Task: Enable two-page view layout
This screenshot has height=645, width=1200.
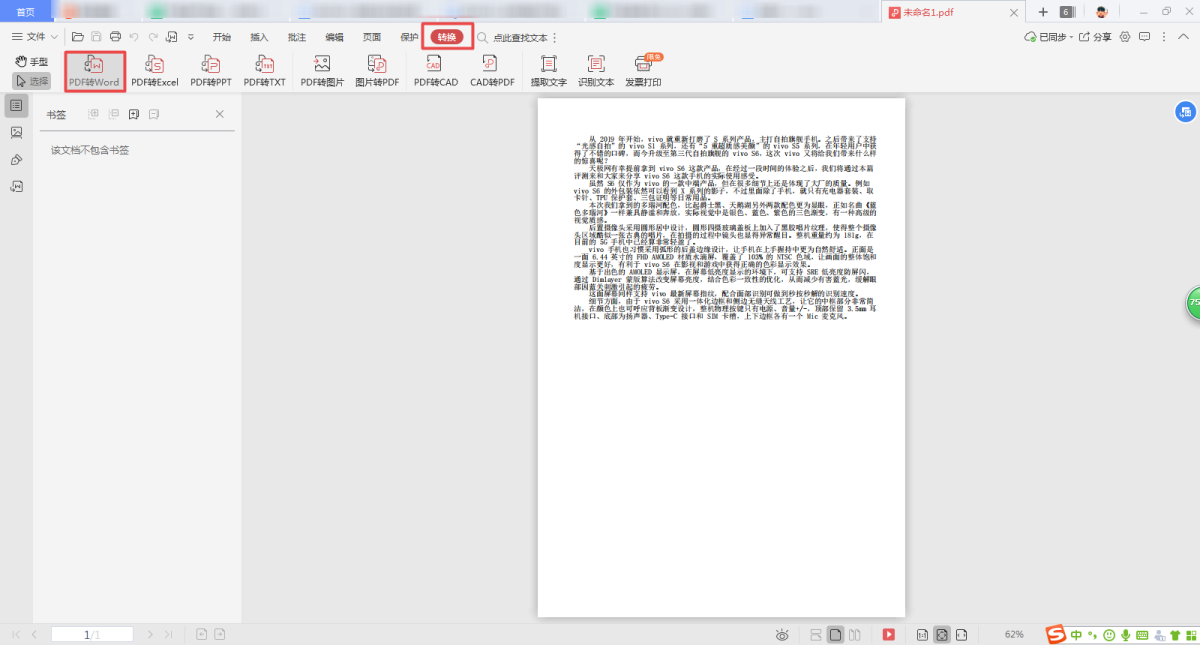Action: coord(856,634)
